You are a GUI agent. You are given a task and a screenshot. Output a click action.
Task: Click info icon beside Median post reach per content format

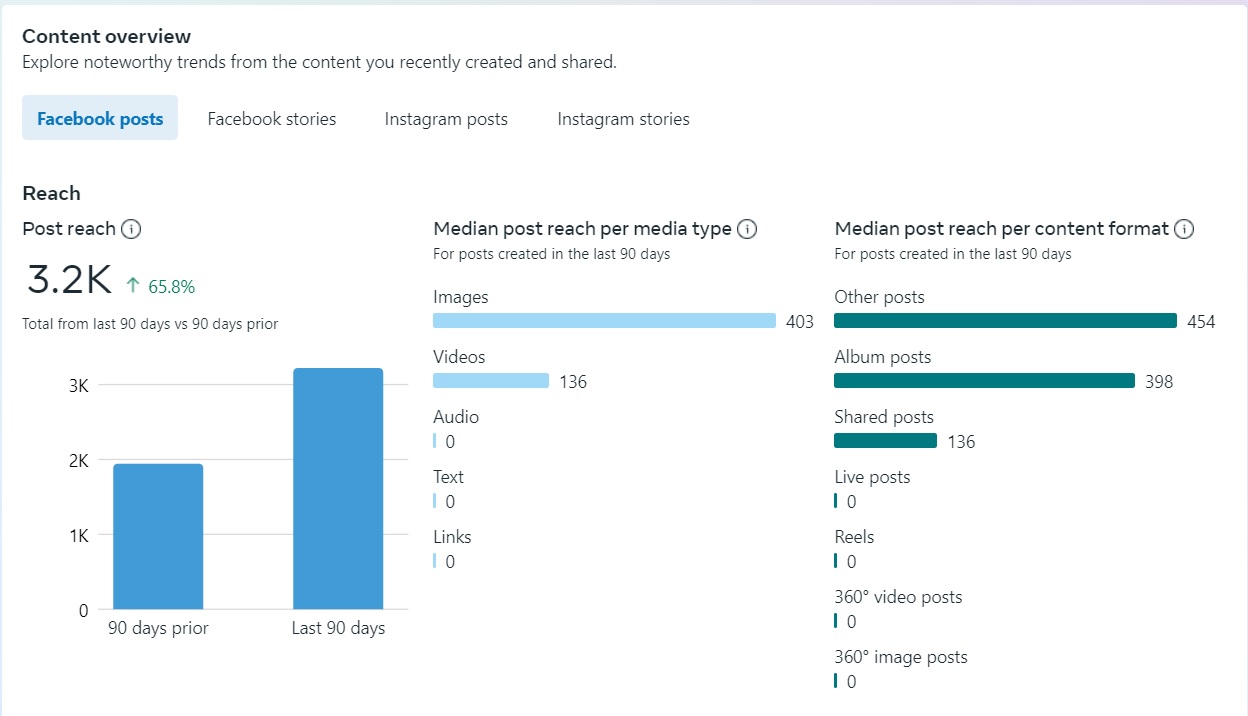click(x=1184, y=229)
